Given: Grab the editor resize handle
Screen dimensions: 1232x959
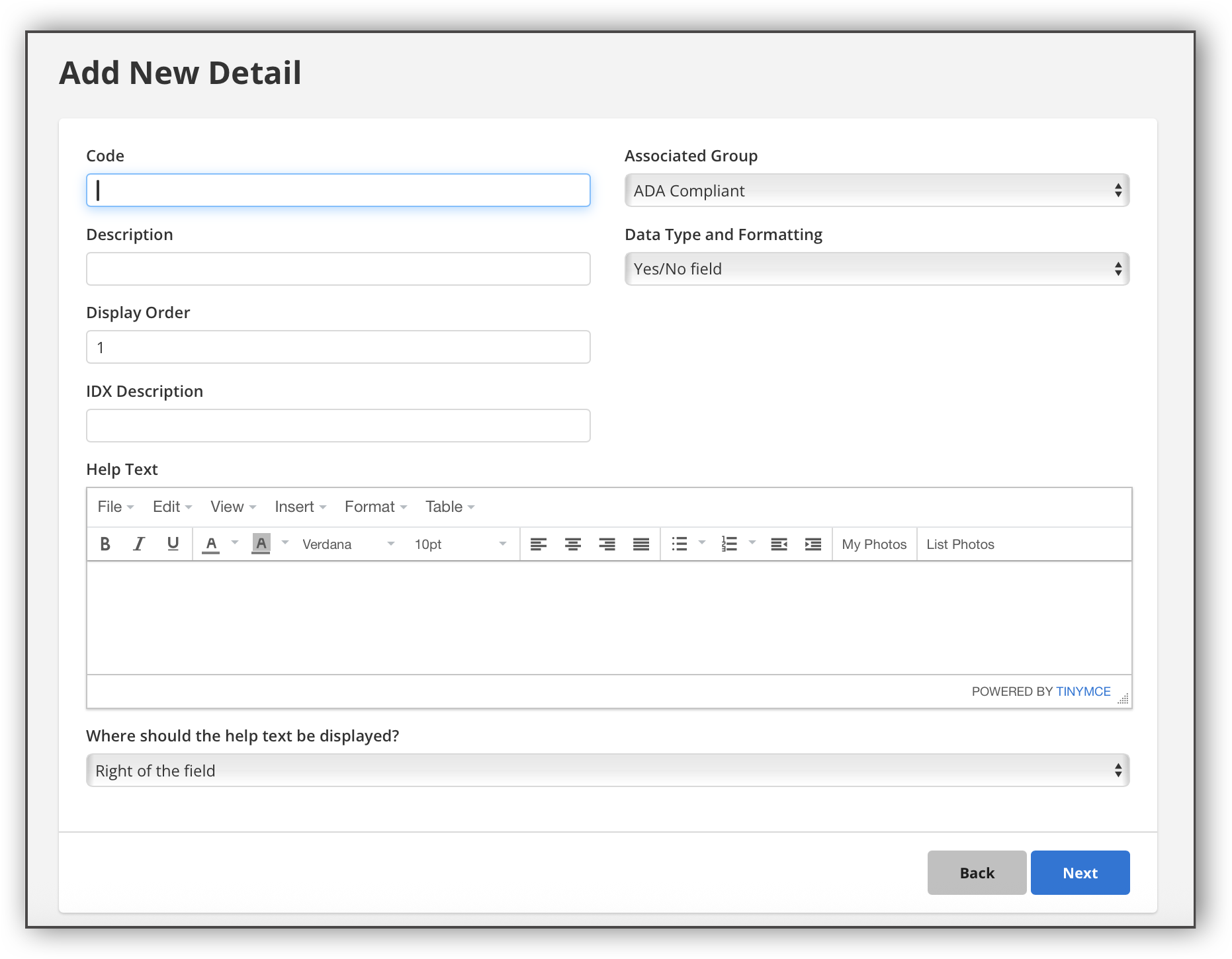Looking at the screenshot, I should [x=1123, y=698].
